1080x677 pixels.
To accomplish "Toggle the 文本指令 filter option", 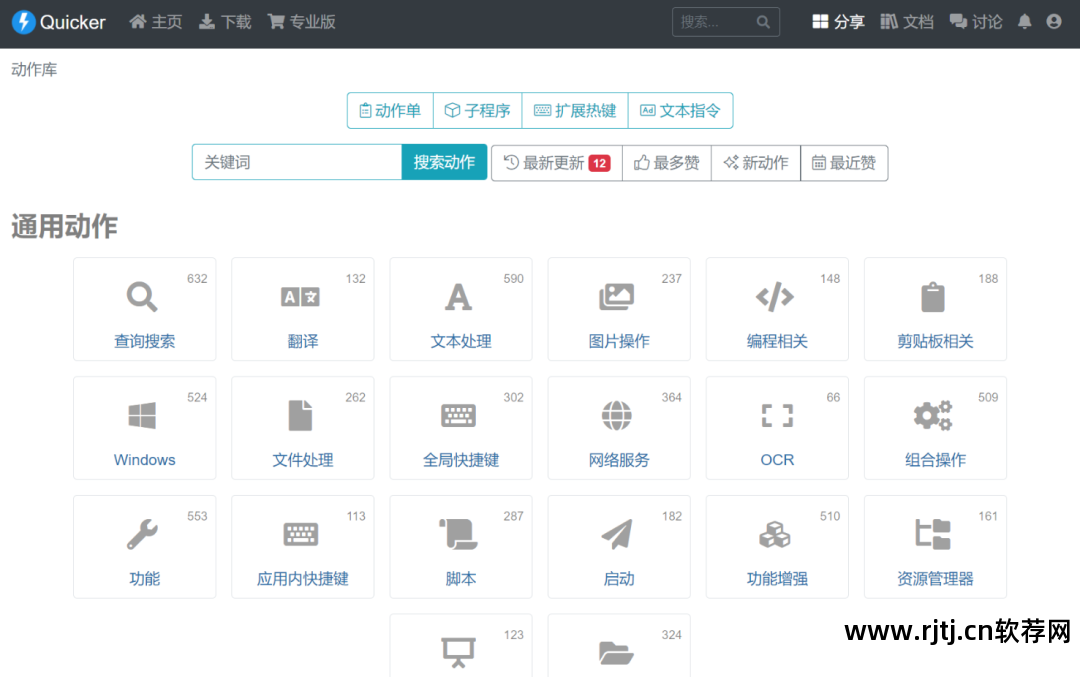I will pyautogui.click(x=680, y=110).
